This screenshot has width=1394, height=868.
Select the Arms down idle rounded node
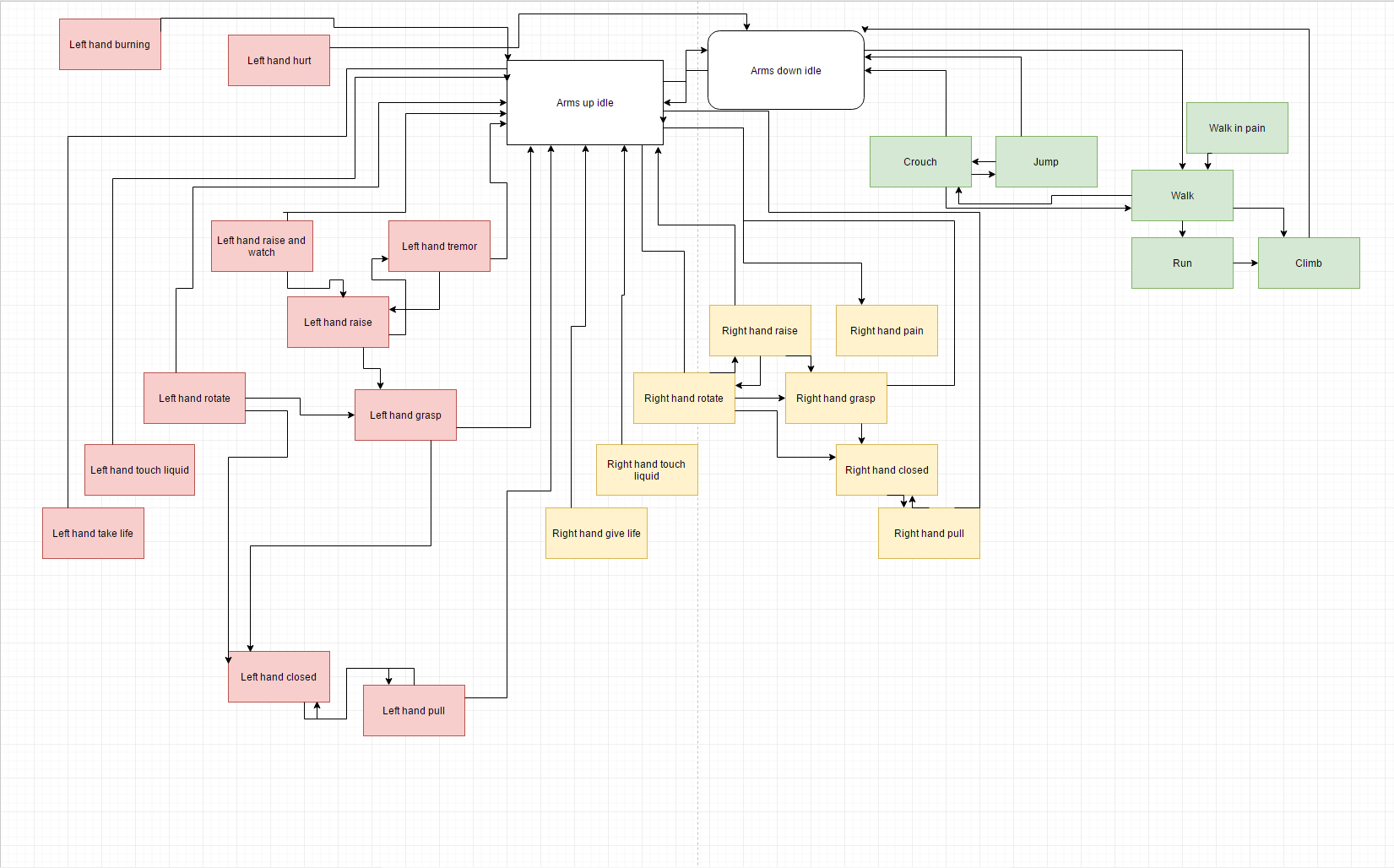(785, 70)
